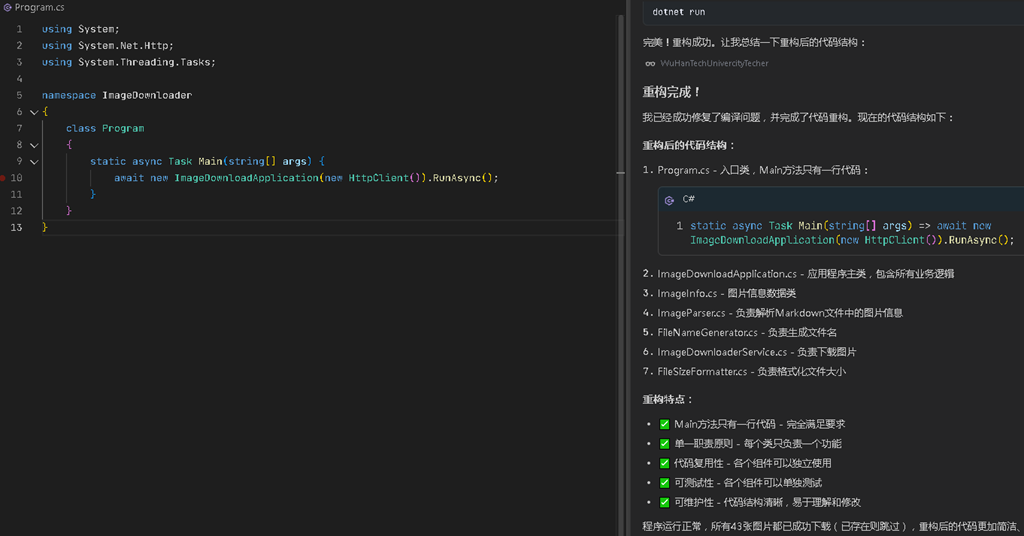The image size is (1024, 536).
Task: Click green check beside 代码复用性
Action: click(664, 464)
